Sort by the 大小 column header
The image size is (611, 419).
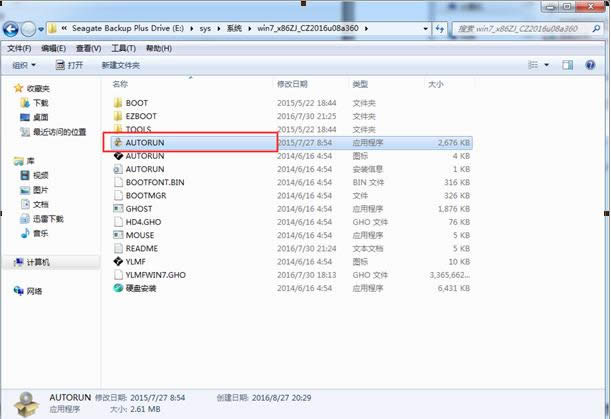[436, 84]
